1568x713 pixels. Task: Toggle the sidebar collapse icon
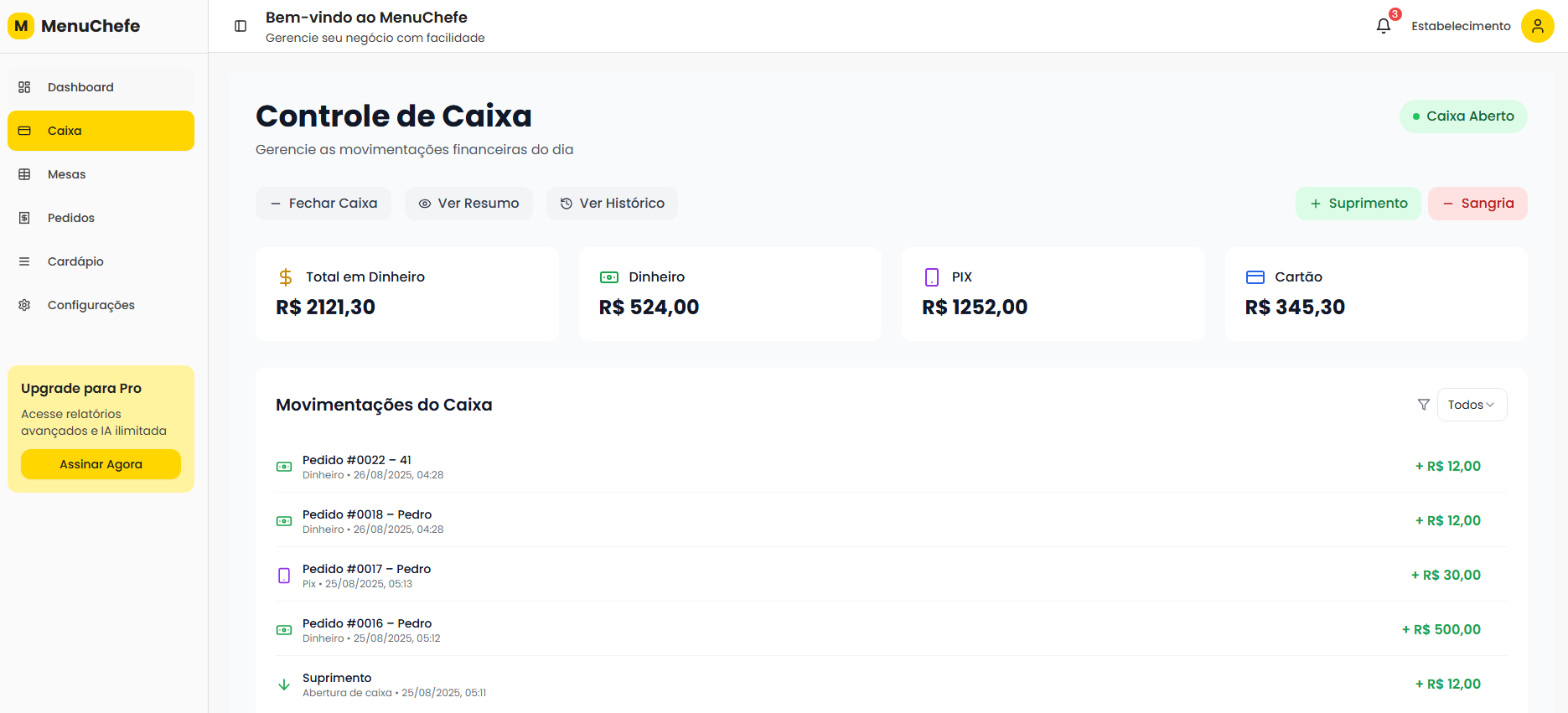(241, 26)
